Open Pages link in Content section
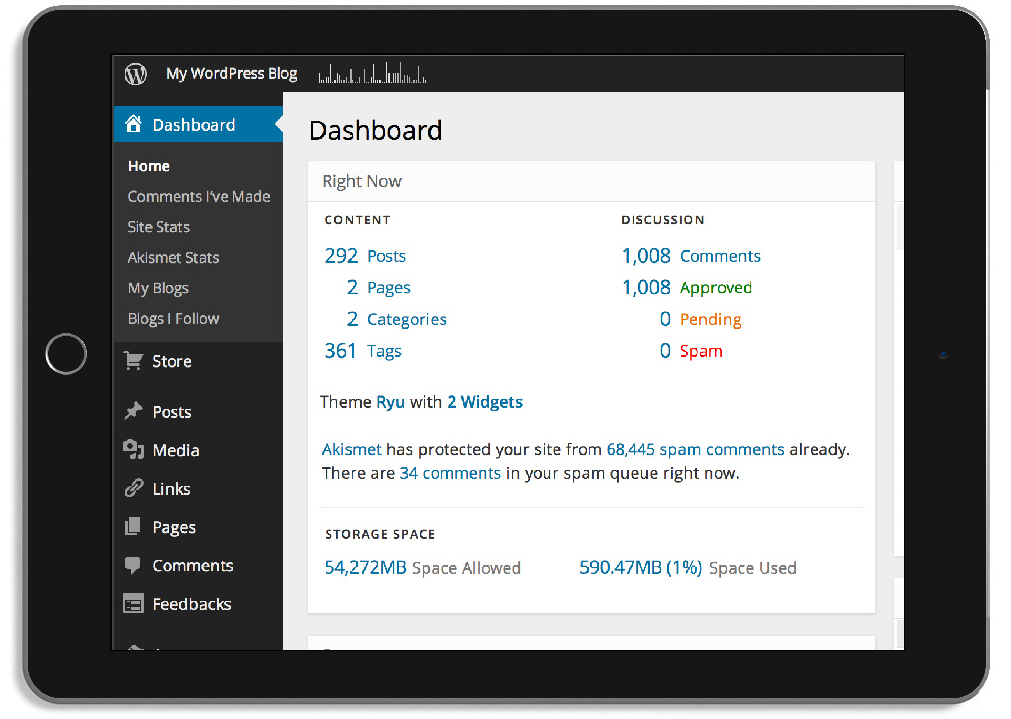The height and width of the screenshot is (719, 1011). [x=389, y=288]
